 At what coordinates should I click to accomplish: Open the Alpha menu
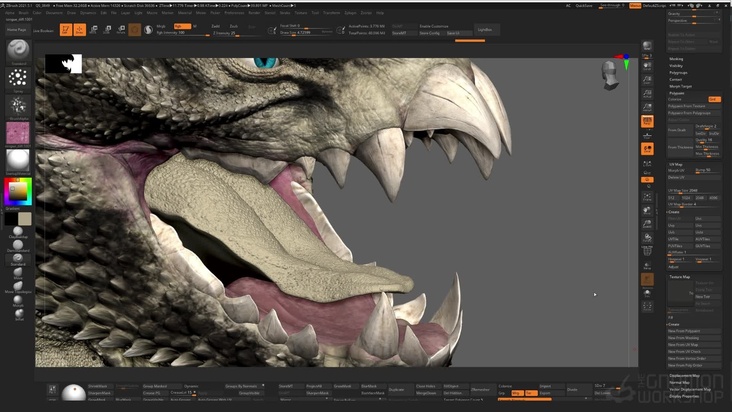click(10, 13)
